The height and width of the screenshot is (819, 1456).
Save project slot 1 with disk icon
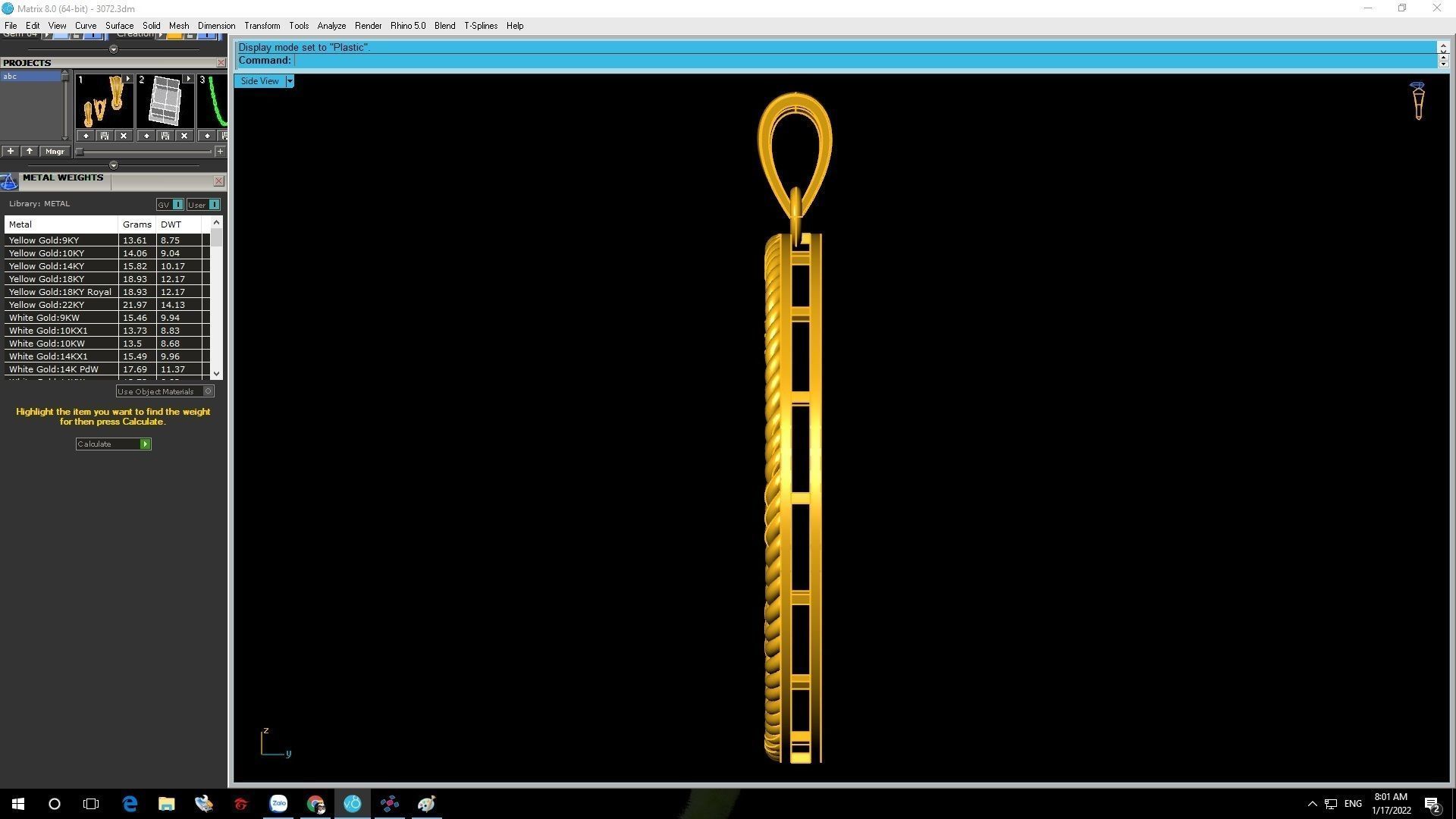coord(105,136)
